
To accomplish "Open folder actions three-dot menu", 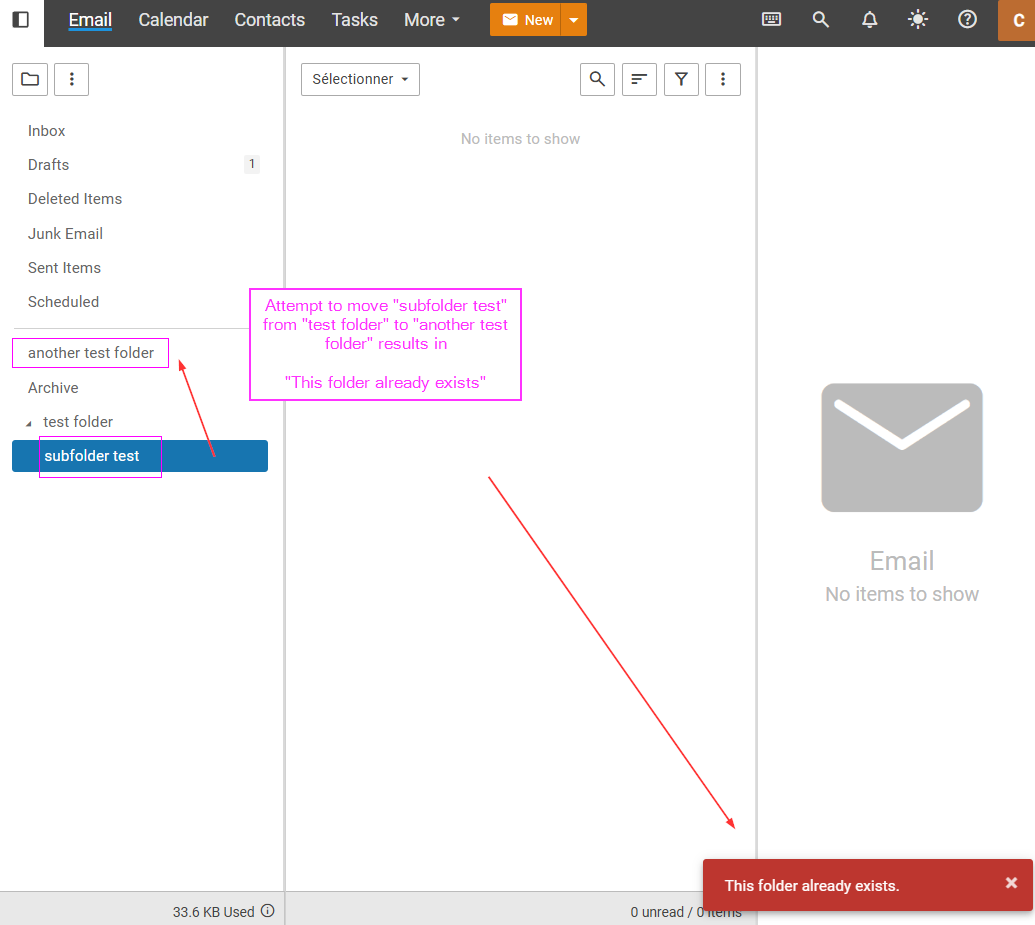I will pos(71,80).
